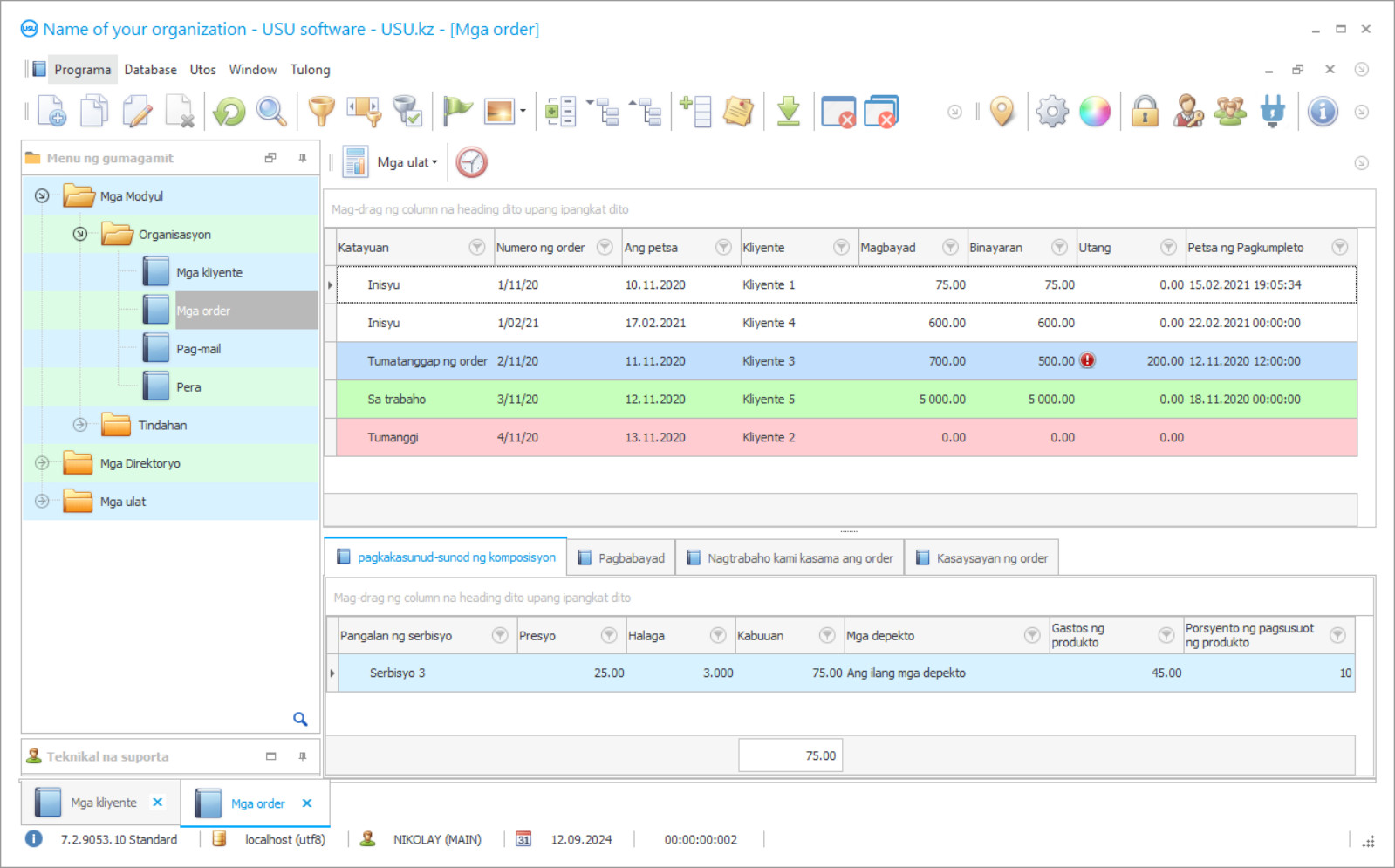
Task: Click the filter with checkmark icon
Action: (407, 112)
